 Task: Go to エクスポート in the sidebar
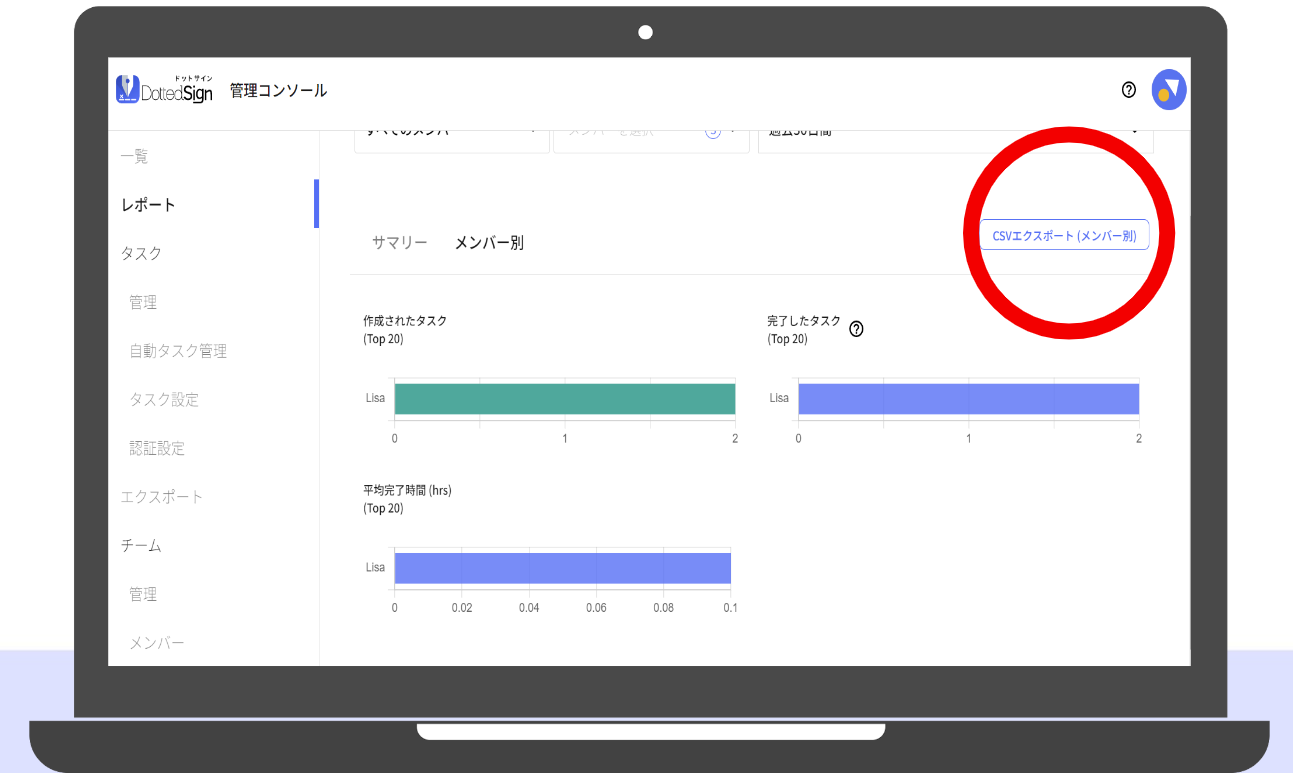(162, 496)
